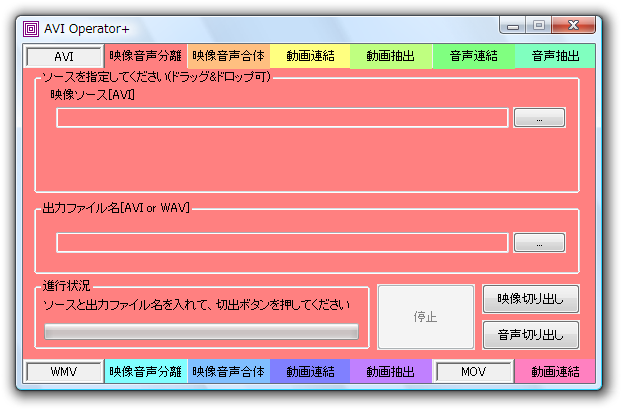This screenshot has height=409, width=621.
Task: Click the 映像ソース[AVI] path input field
Action: click(282, 118)
